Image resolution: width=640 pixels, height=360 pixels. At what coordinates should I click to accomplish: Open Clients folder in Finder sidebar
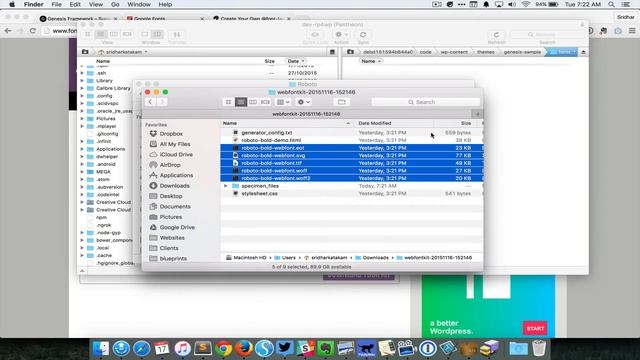coord(169,248)
